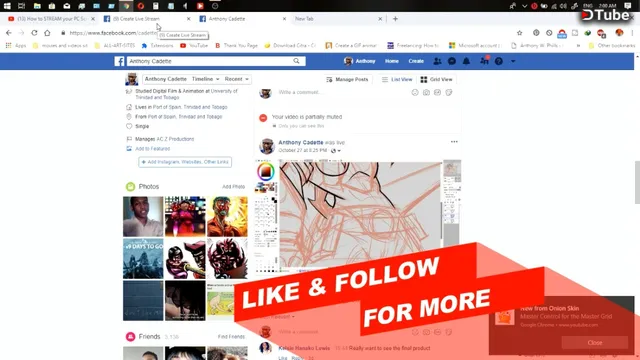
Task: Open Messenger icon in Facebook header
Action: [x=451, y=61]
